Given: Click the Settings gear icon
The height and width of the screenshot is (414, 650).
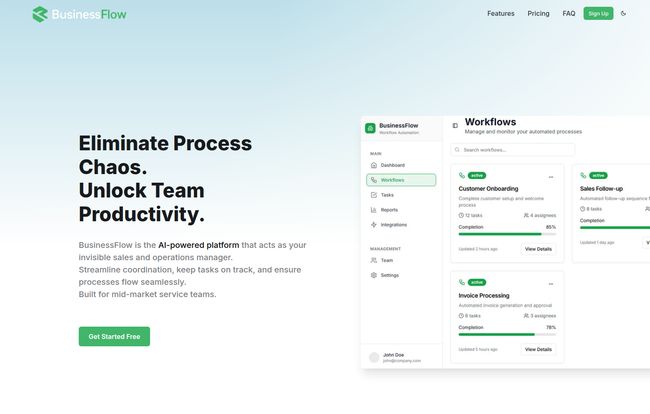Looking at the screenshot, I should (x=374, y=275).
